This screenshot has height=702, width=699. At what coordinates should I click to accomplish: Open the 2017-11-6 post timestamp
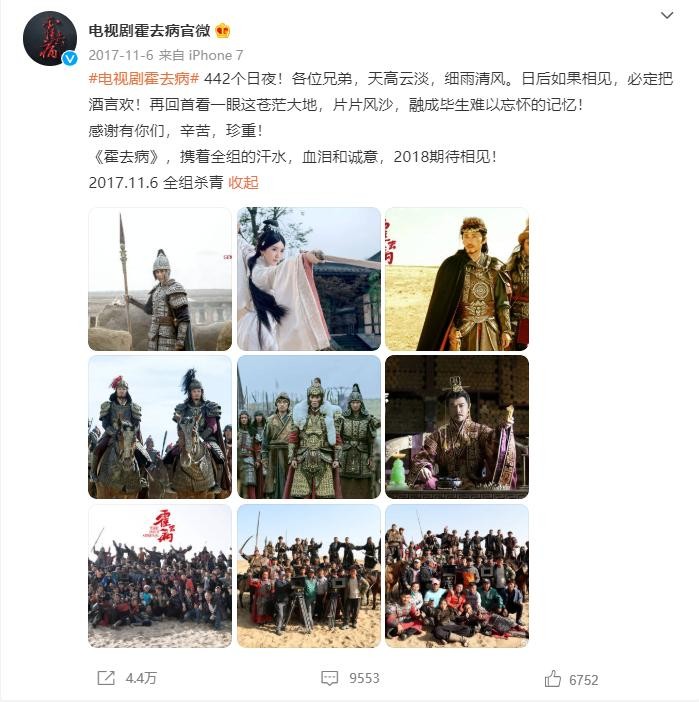click(121, 55)
